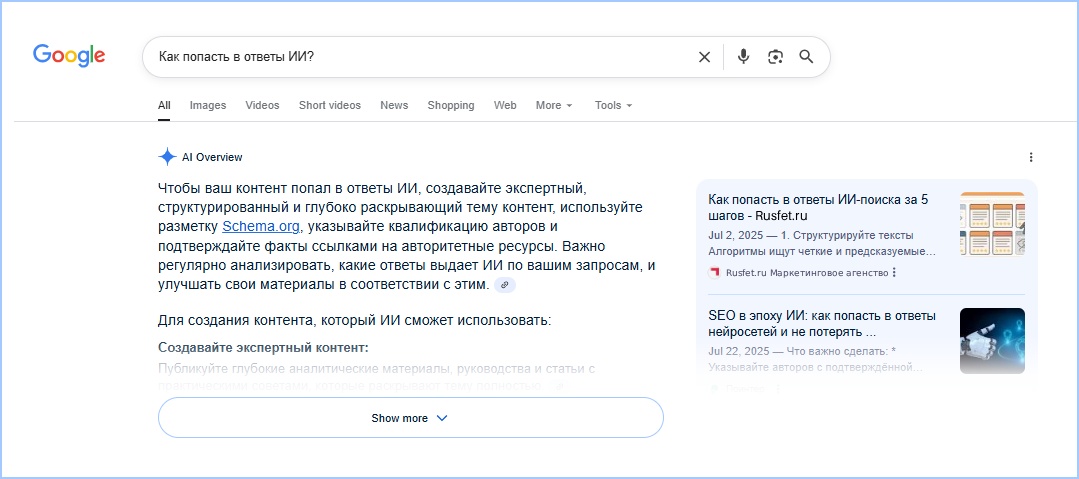The height and width of the screenshot is (479, 1079).
Task: Click the Rusfet.ru article thumbnail
Action: (x=992, y=224)
